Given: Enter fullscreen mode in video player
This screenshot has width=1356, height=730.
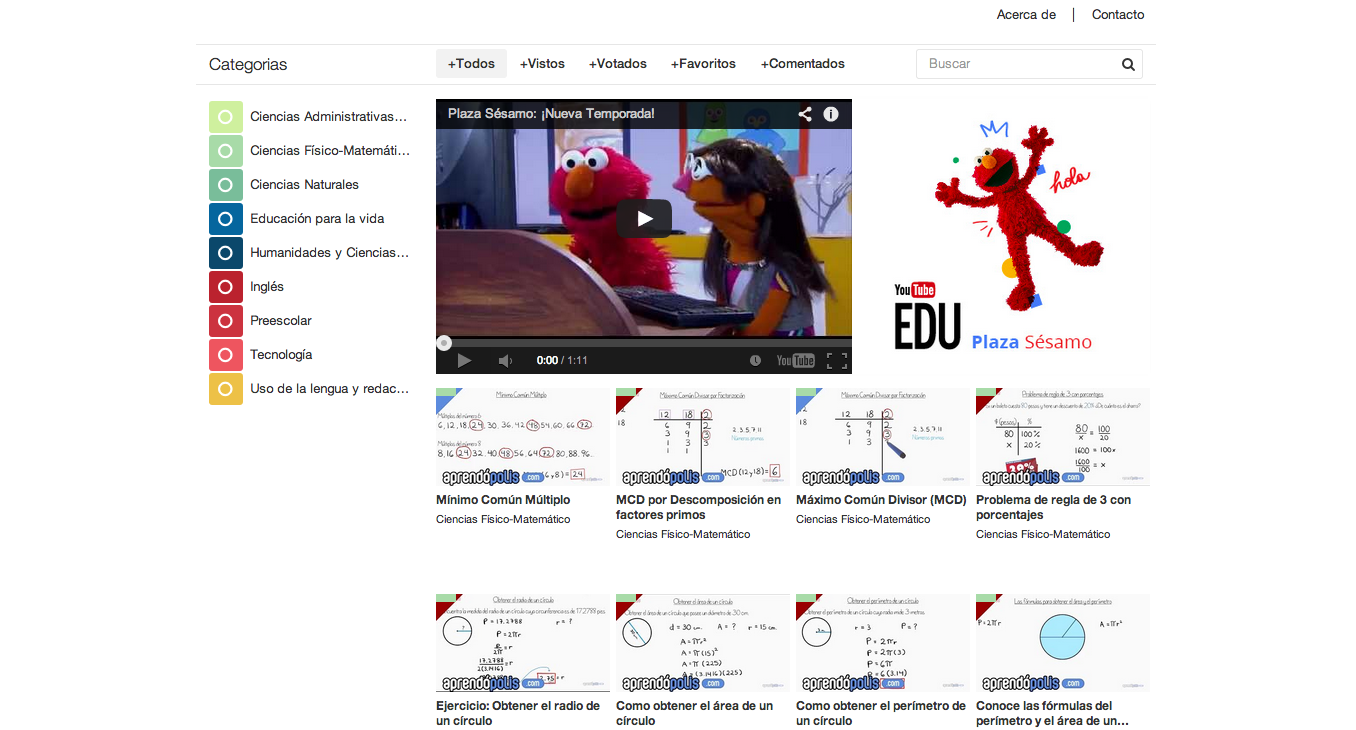Looking at the screenshot, I should (x=837, y=361).
